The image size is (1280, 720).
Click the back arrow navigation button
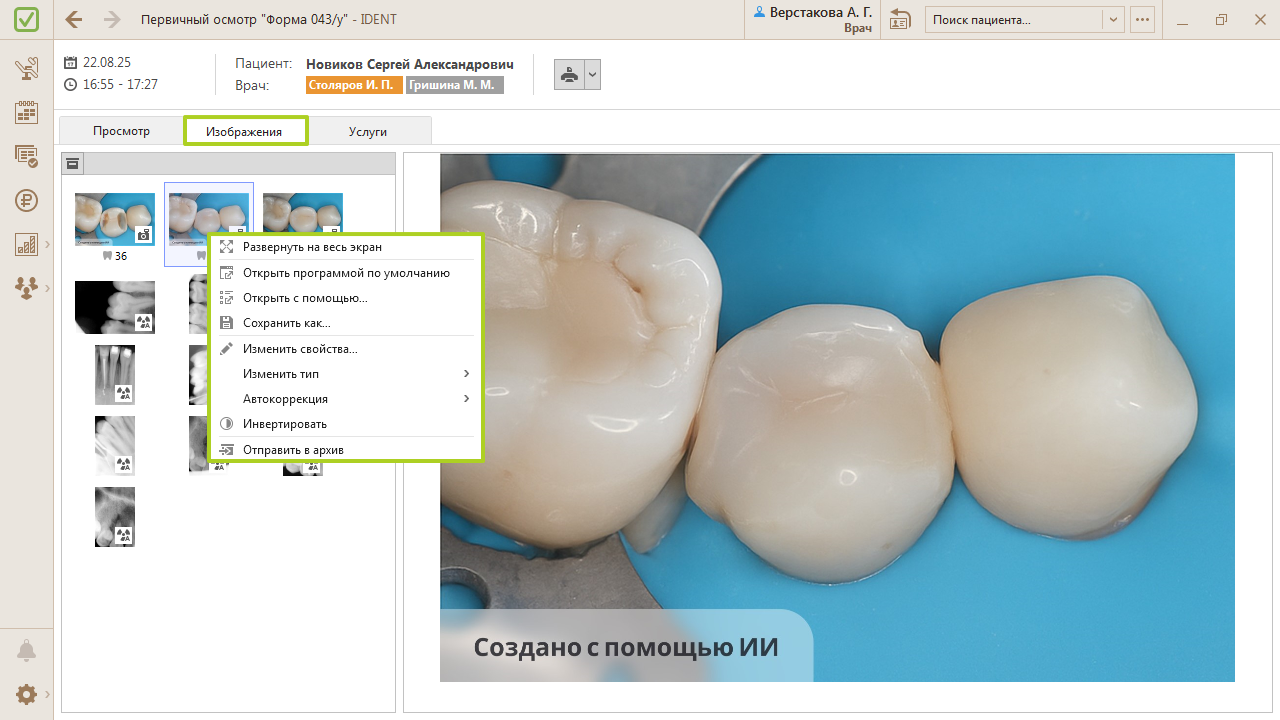(74, 19)
